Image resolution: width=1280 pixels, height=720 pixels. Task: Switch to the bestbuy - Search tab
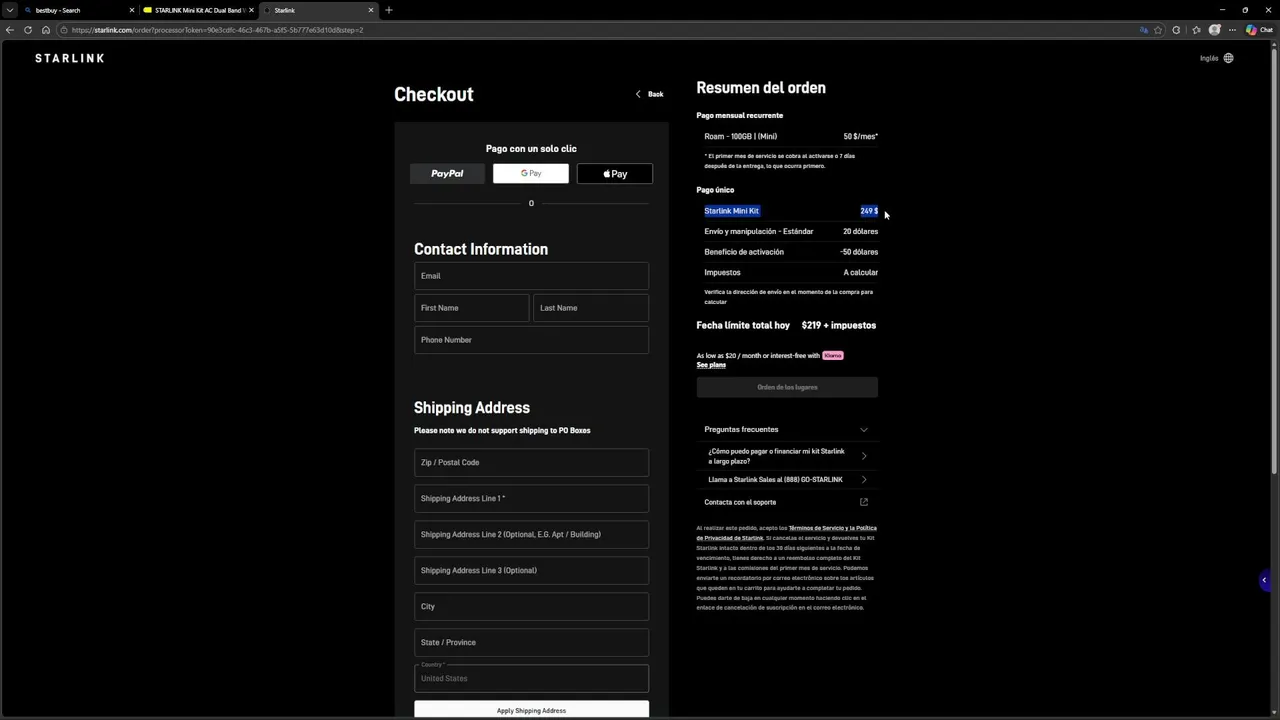(x=78, y=10)
